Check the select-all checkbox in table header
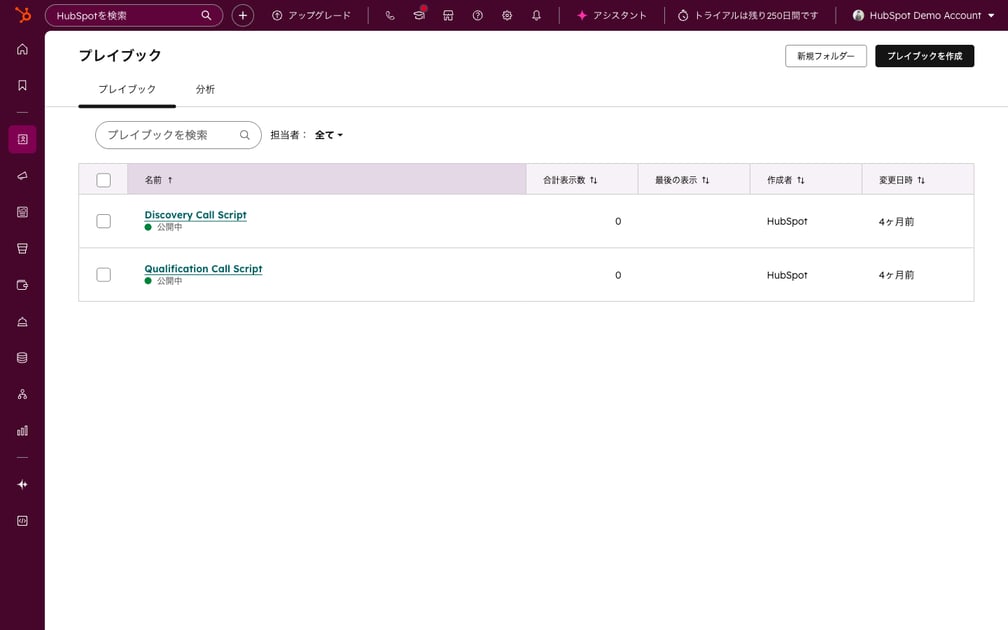The image size is (1008, 630). click(104, 178)
